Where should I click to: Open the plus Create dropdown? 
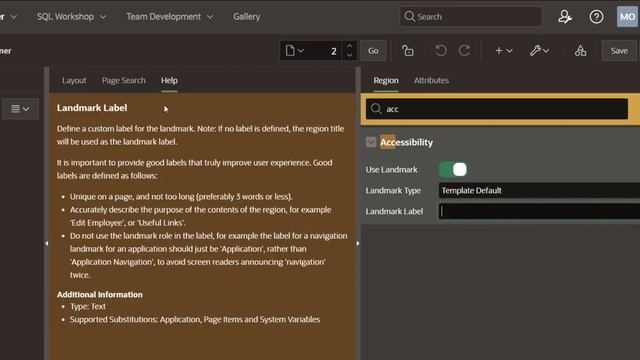pyautogui.click(x=503, y=51)
